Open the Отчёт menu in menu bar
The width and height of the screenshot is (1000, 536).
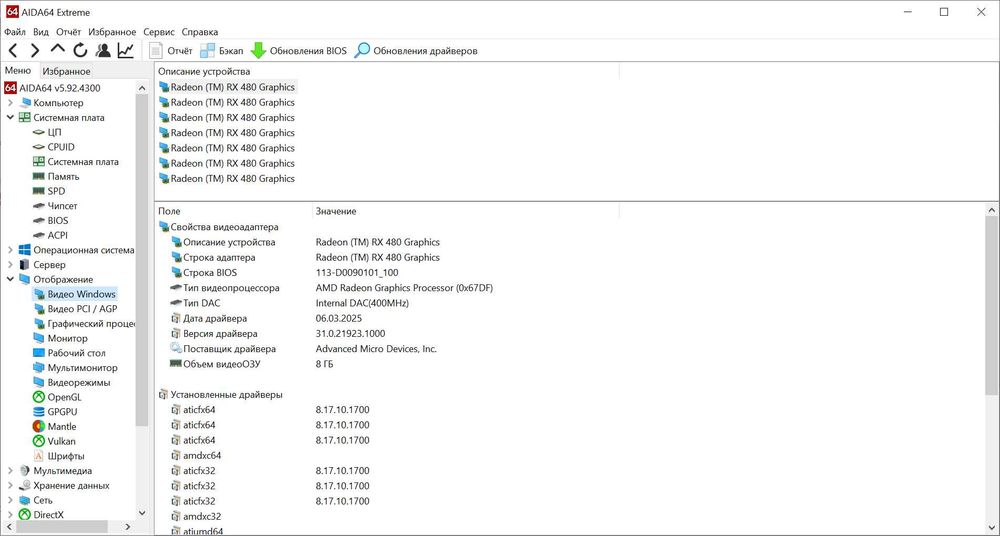pos(68,32)
